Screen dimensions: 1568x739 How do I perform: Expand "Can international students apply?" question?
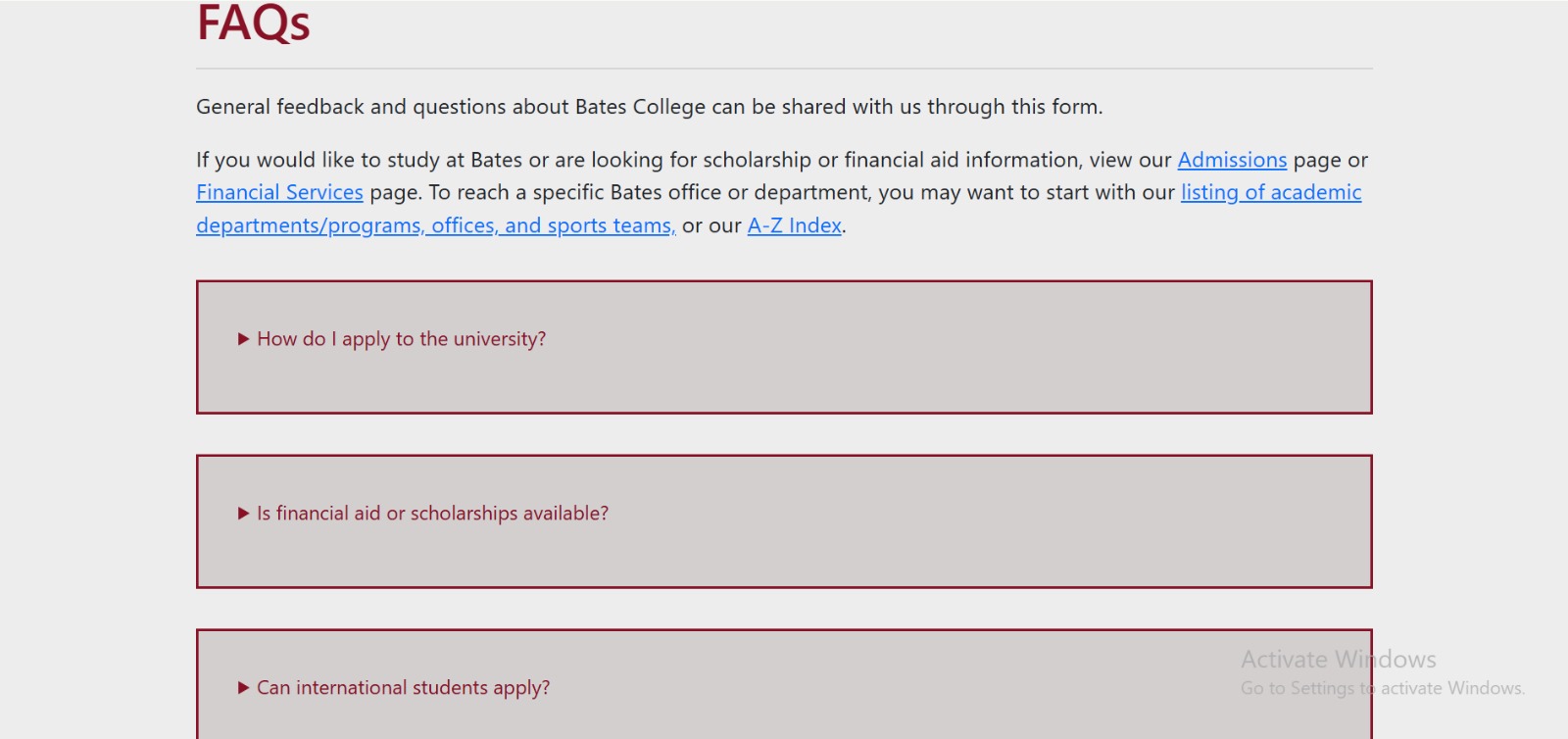(x=403, y=688)
